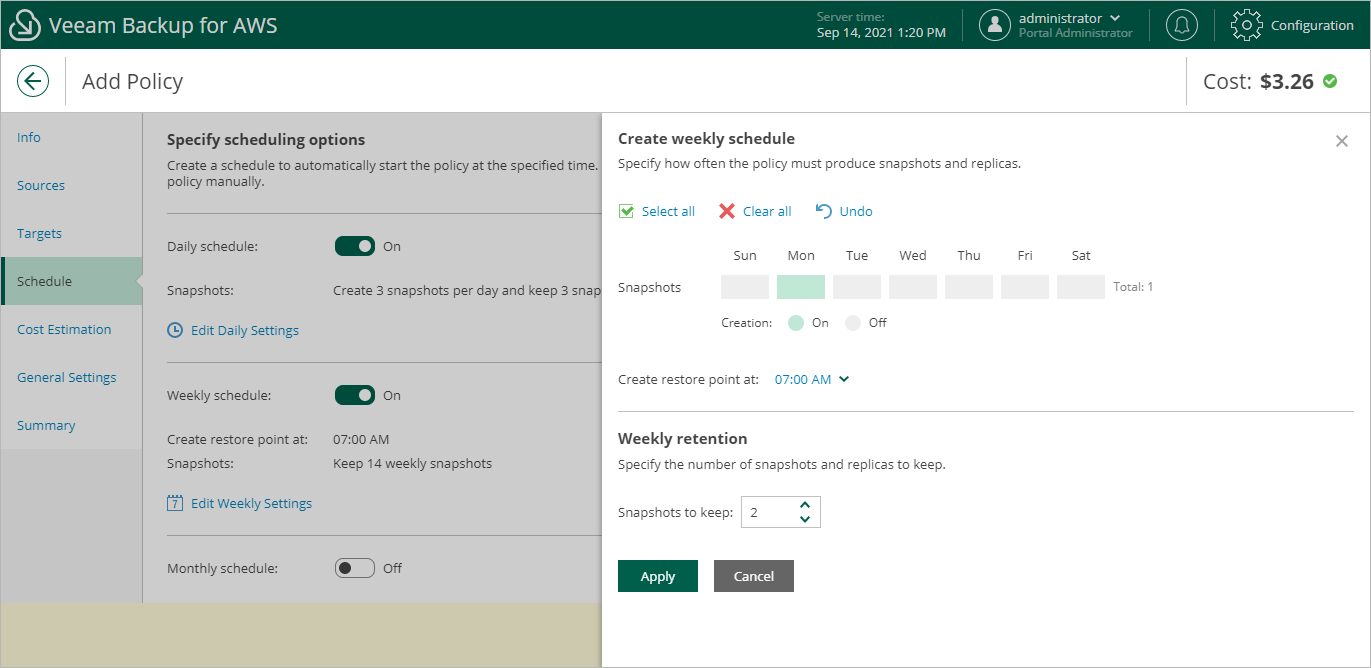
Task: Increase Snapshots to keep with up arrow
Action: point(805,505)
